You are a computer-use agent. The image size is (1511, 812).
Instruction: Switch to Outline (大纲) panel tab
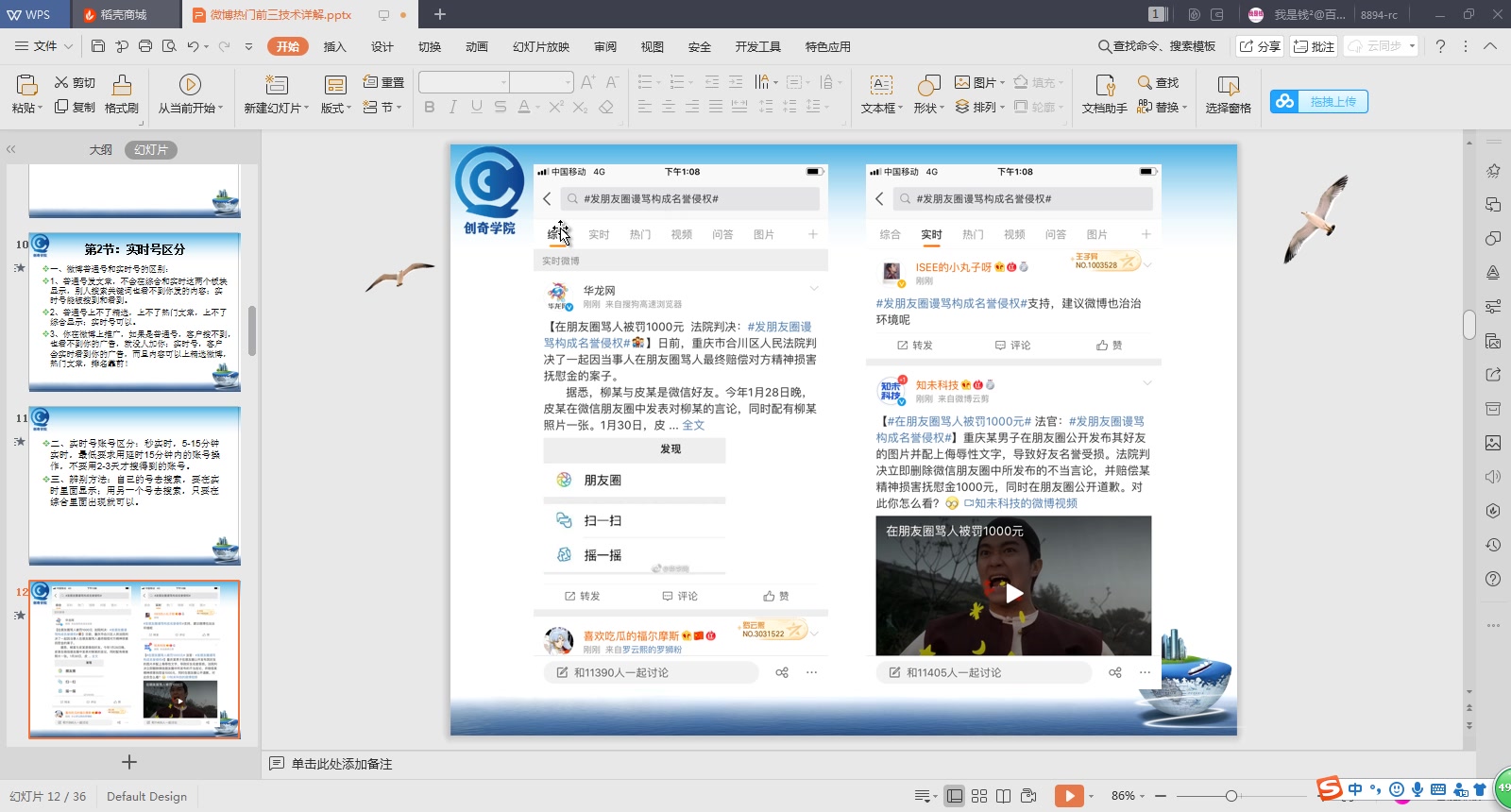point(101,149)
